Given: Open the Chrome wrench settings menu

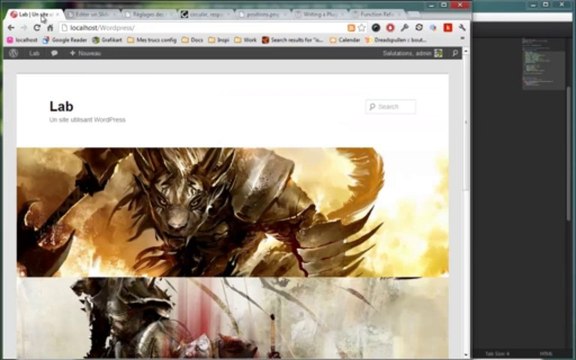Looking at the screenshot, I should tap(462, 28).
